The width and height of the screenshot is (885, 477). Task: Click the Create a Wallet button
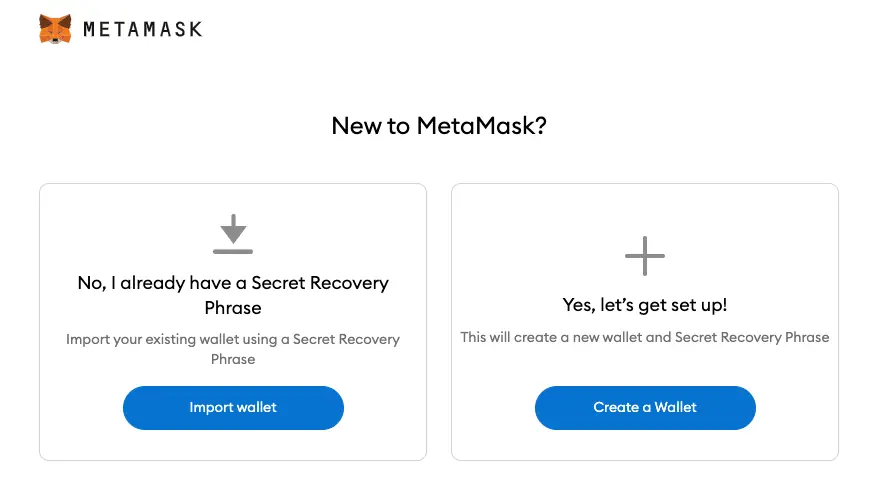(x=645, y=408)
